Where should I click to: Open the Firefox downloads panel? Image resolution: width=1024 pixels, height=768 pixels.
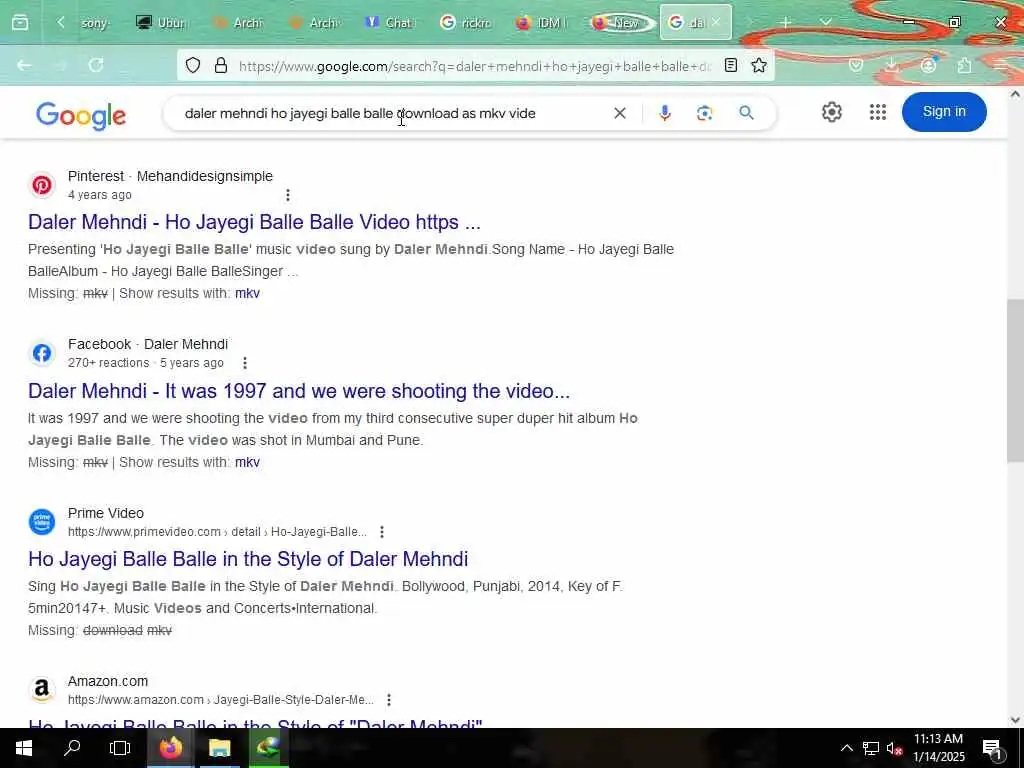(x=892, y=65)
